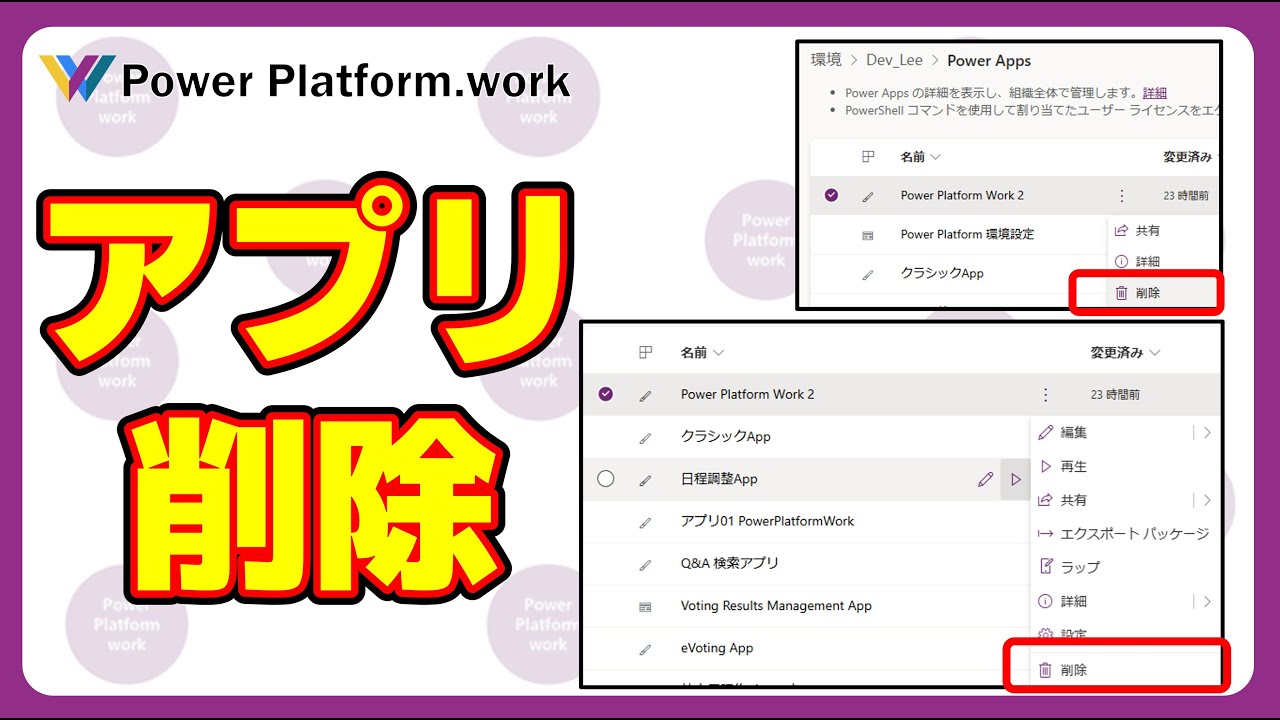Click the edit pencil button on the 日程調整App row
Viewport: 1280px width, 720px height.
pyautogui.click(x=986, y=480)
